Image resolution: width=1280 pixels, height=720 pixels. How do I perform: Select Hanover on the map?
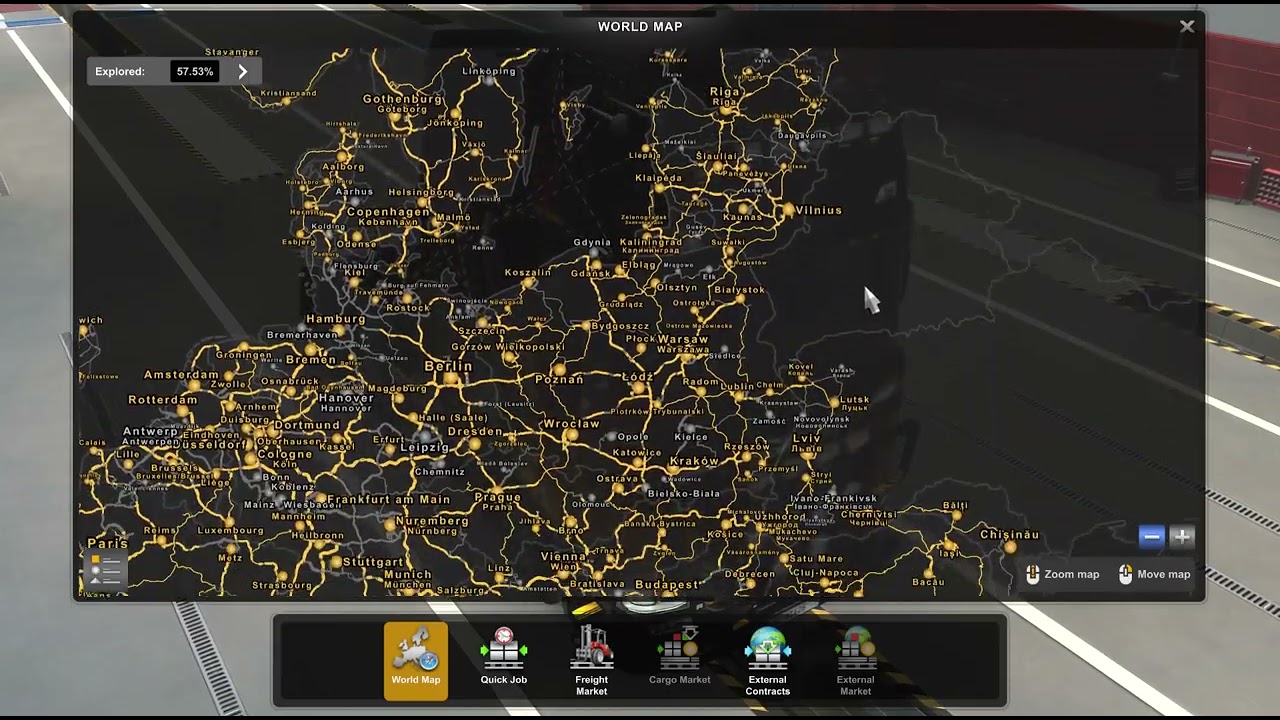pos(346,398)
